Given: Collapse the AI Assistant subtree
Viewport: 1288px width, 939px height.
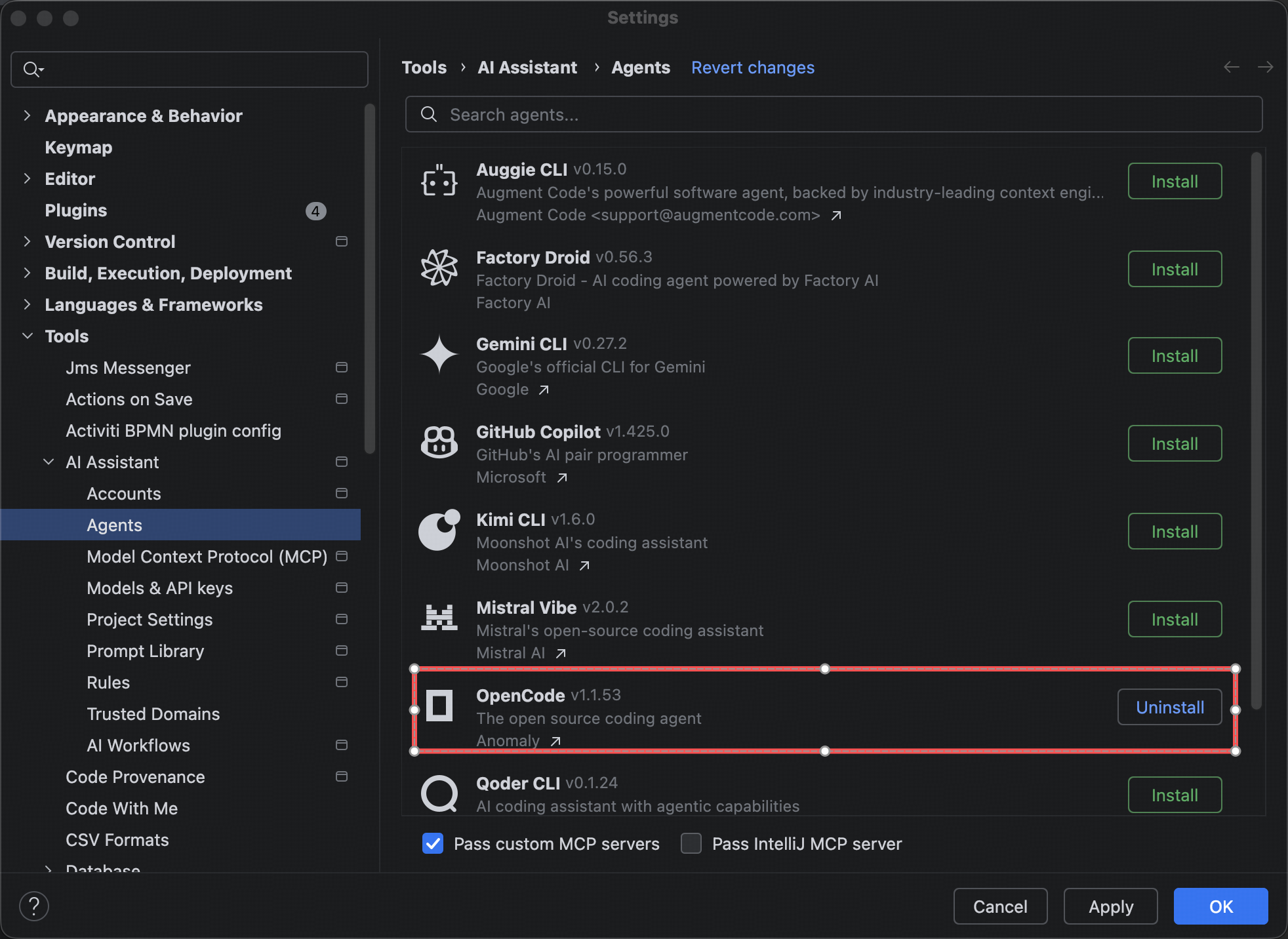Looking at the screenshot, I should click(x=49, y=462).
